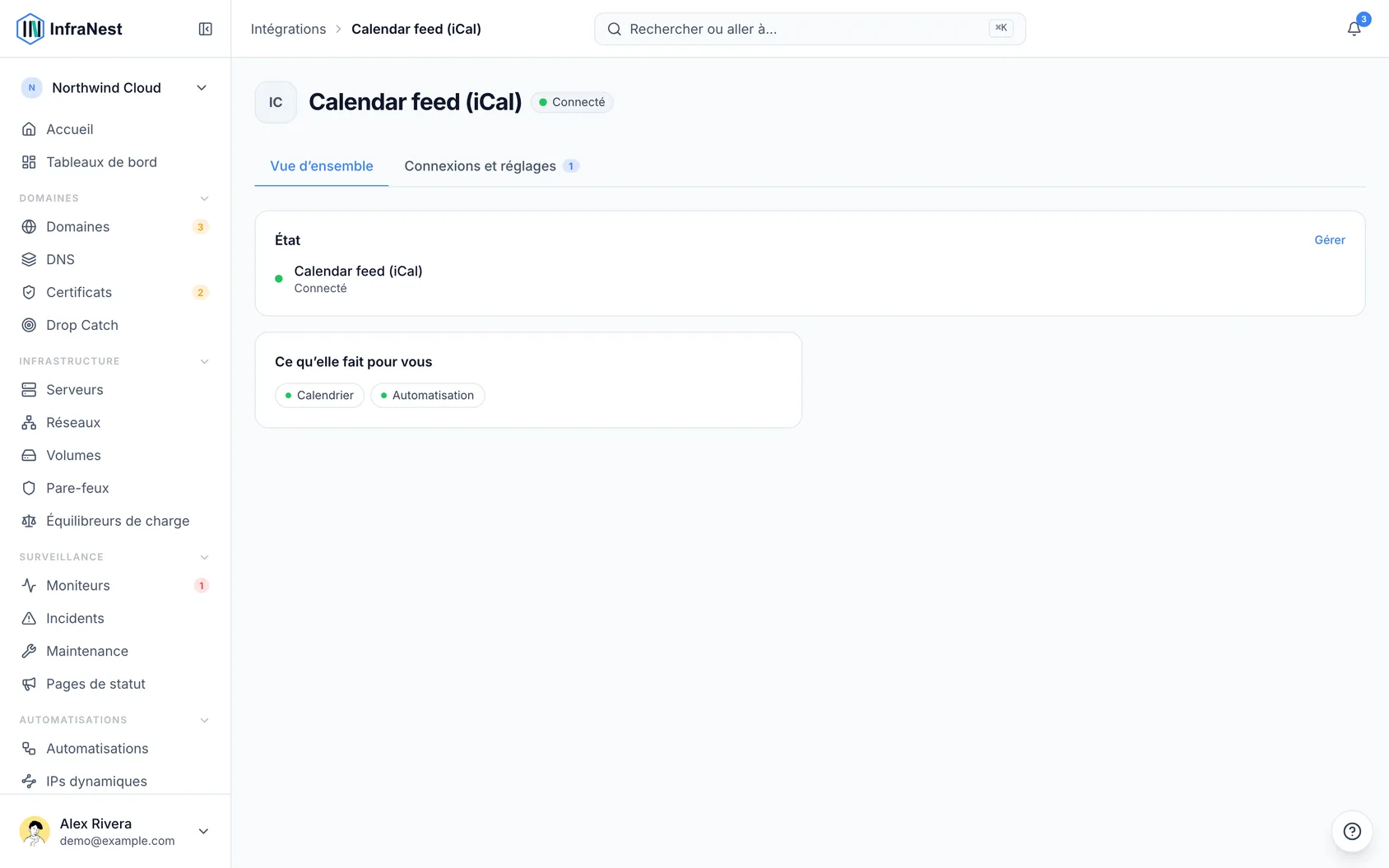Open Tableaux de bord dashboard icon
Screen dimensions: 1389x868
tap(29, 162)
